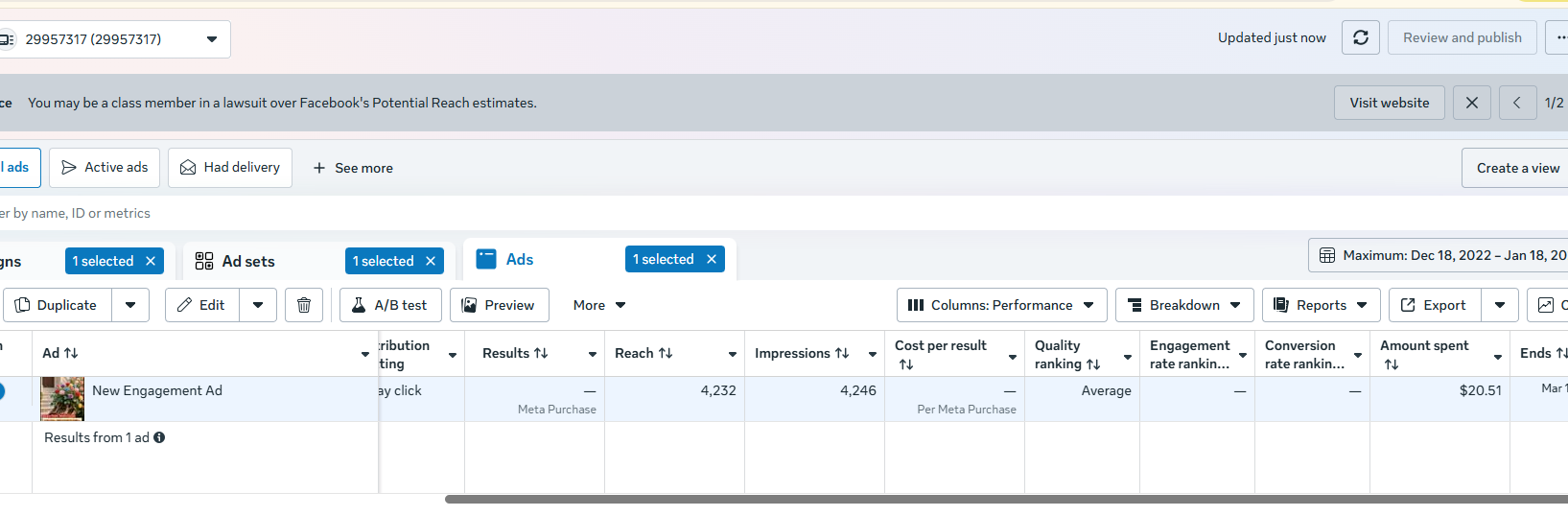Sort the table by Reach column
The image size is (1568, 516).
click(x=644, y=354)
